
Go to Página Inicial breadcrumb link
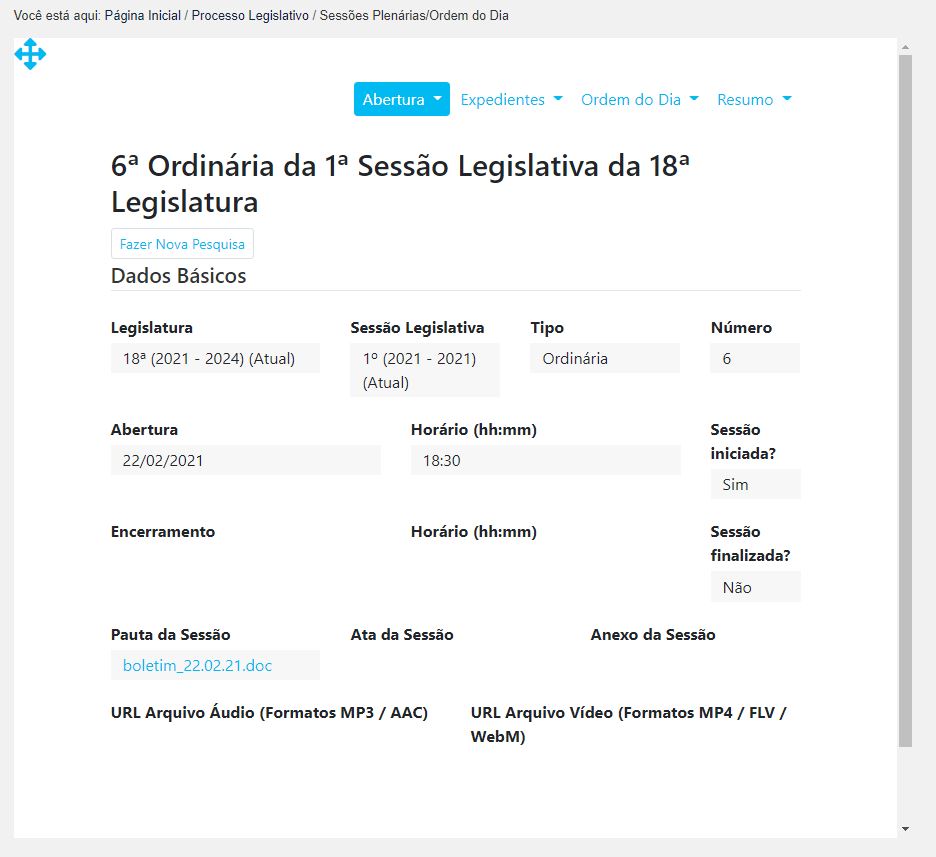pyautogui.click(x=143, y=16)
